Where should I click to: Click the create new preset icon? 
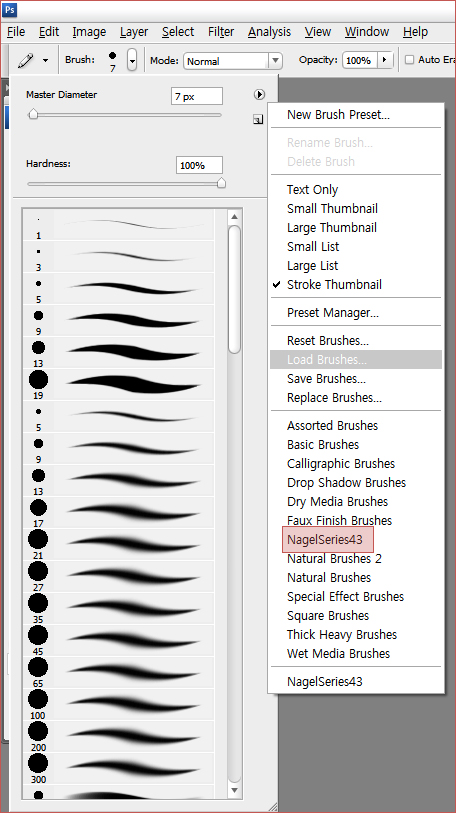coord(258,120)
